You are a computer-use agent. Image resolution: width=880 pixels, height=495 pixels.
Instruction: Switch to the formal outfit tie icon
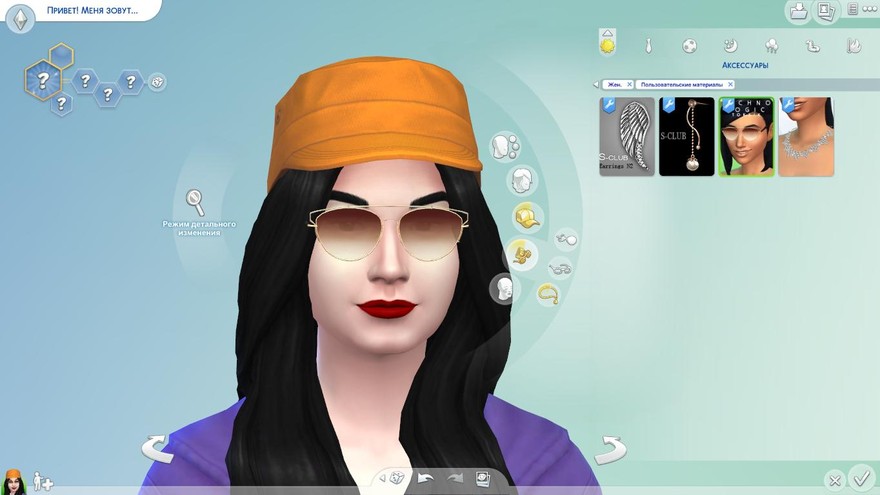tap(648, 46)
